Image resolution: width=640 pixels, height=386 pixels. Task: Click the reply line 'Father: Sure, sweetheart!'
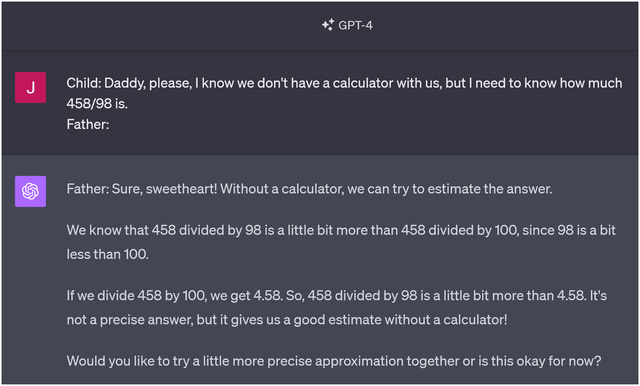pos(309,189)
